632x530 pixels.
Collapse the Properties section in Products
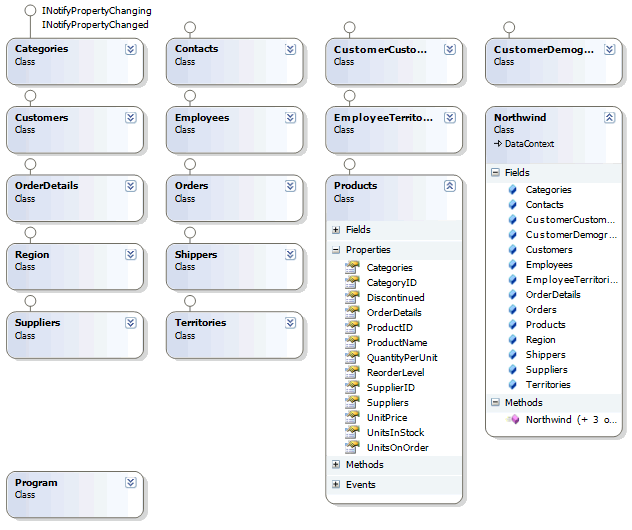click(336, 250)
